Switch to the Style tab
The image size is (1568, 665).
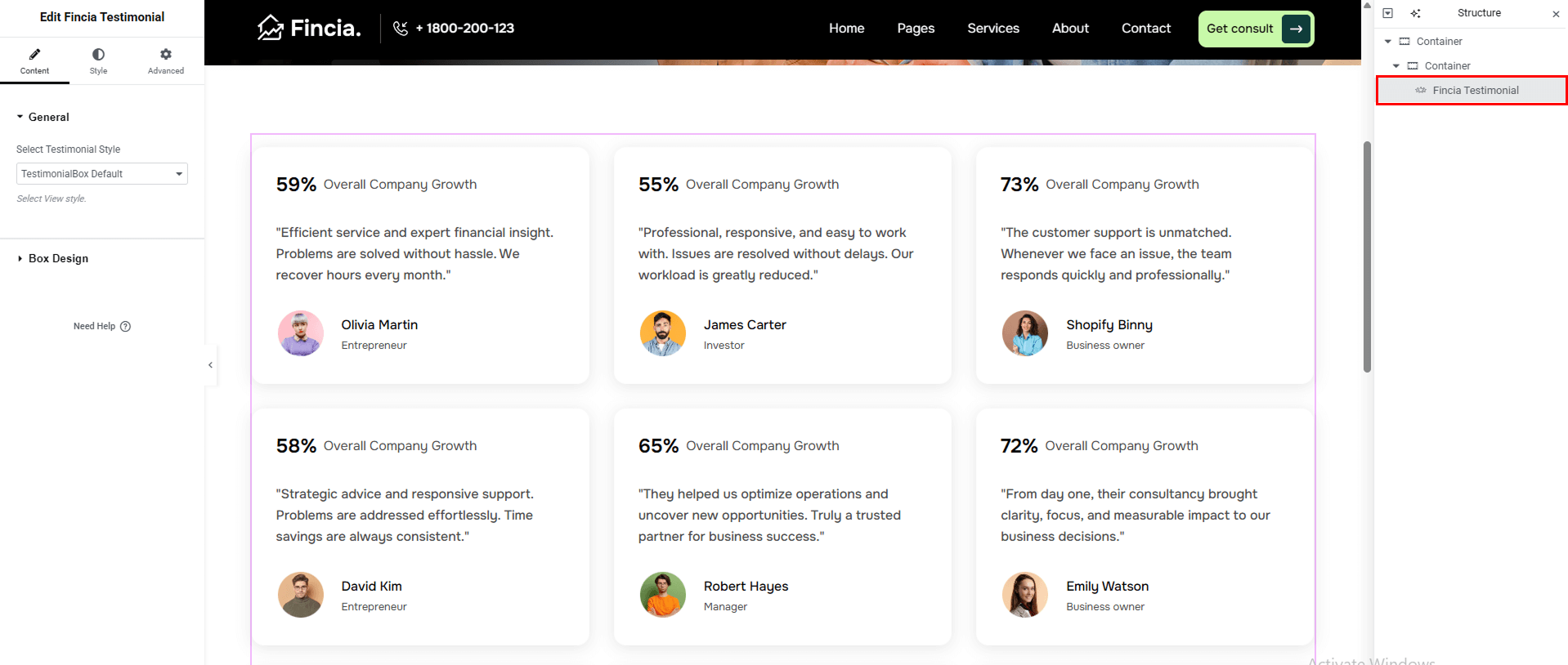(98, 60)
